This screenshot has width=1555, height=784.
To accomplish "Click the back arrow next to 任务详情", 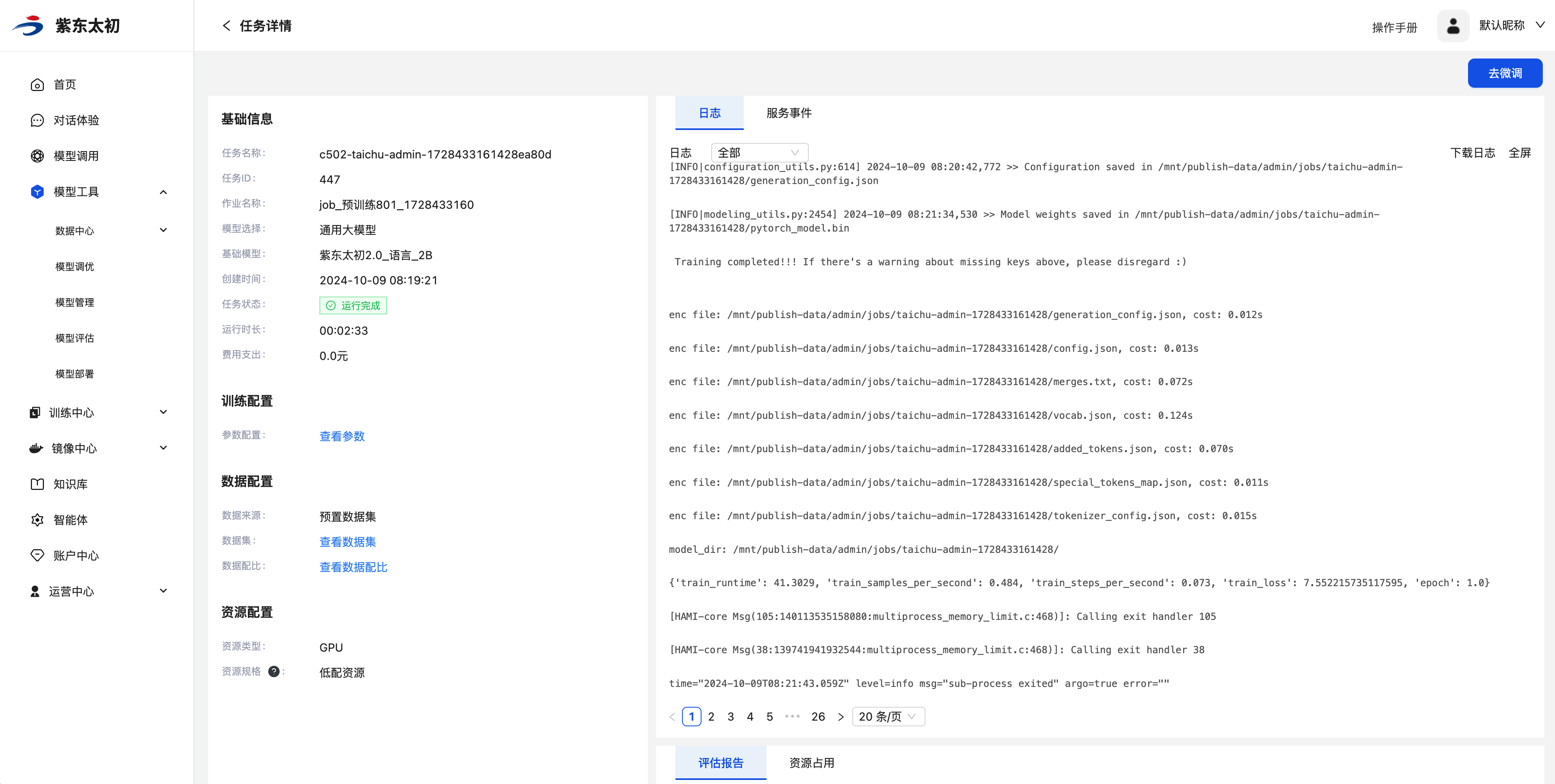I will point(226,26).
